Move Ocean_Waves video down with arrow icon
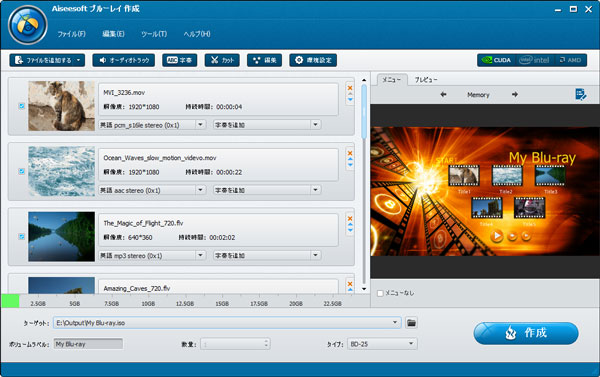Viewport: 600px width, 377px height. 350,165
